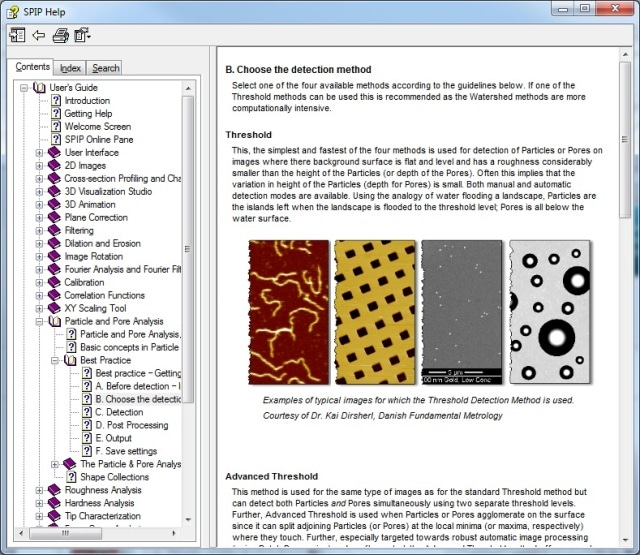
Task: Click the Getting Help topic page icon
Action: click(56, 113)
